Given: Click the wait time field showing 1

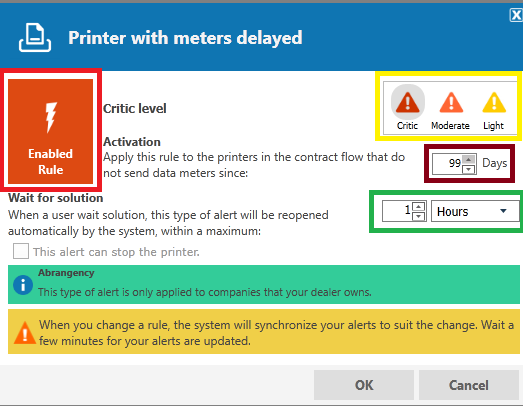Looking at the screenshot, I should point(397,211).
